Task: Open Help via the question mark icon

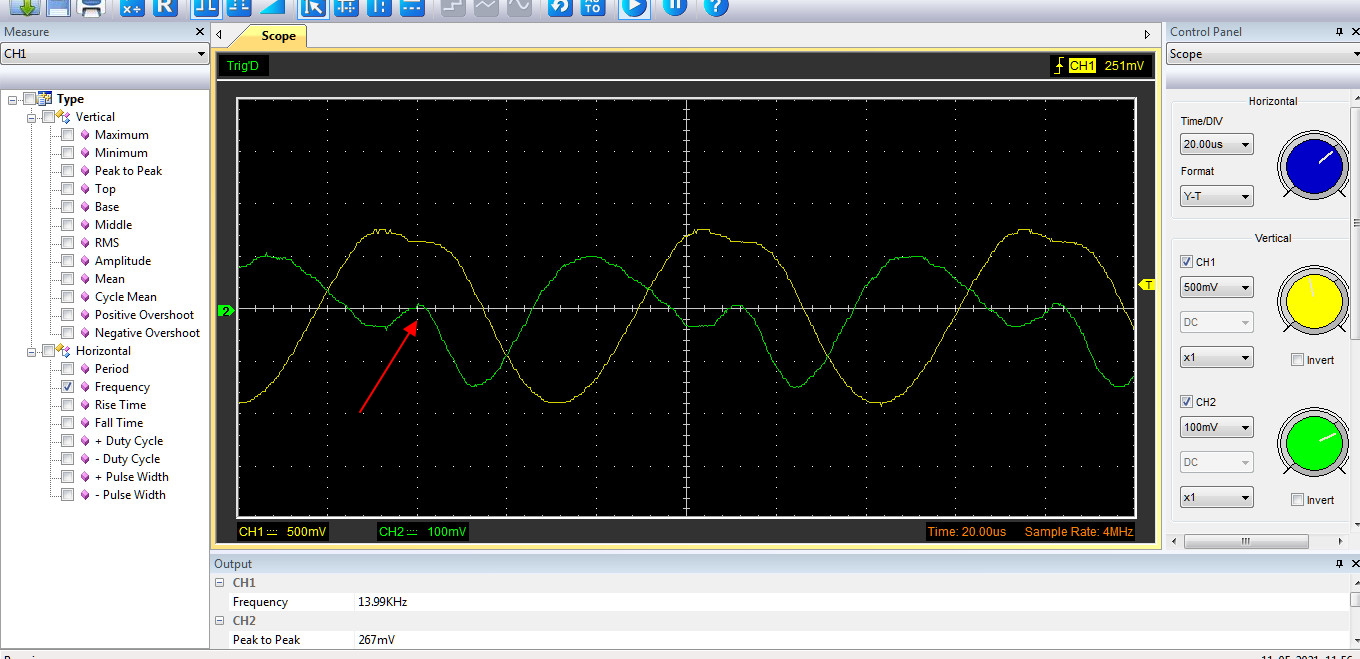Action: (x=715, y=6)
